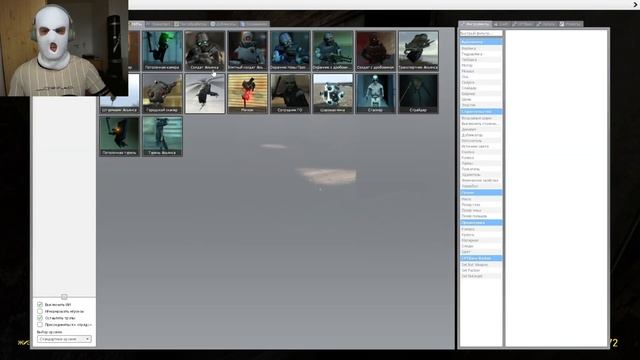Select the Инструменты tab in right panel
Image resolution: width=640 pixels, height=360 pixels.
475,24
